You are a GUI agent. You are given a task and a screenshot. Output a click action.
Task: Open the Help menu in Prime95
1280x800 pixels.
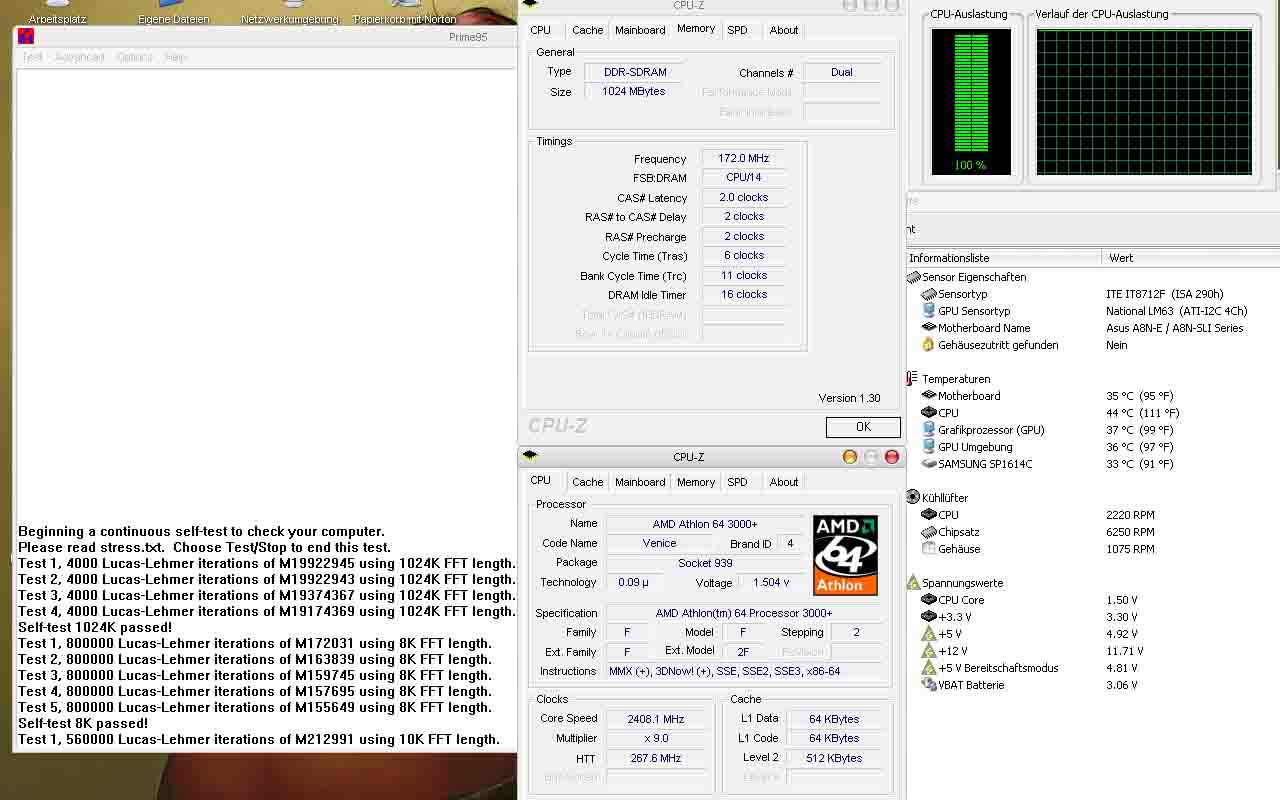[x=176, y=57]
